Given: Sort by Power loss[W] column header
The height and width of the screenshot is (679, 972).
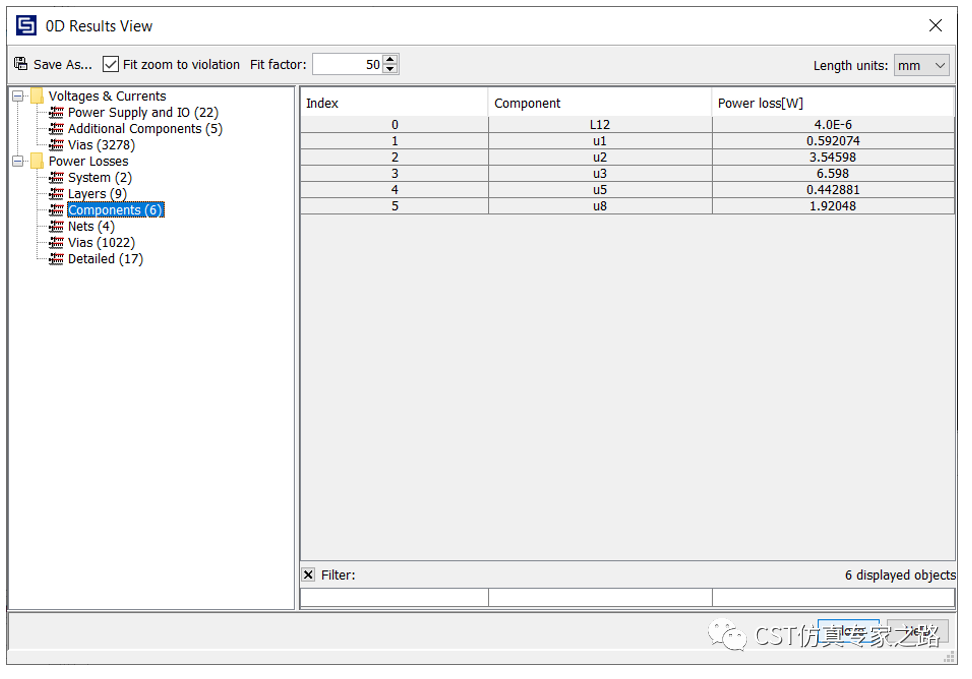Looking at the screenshot, I should [x=833, y=103].
